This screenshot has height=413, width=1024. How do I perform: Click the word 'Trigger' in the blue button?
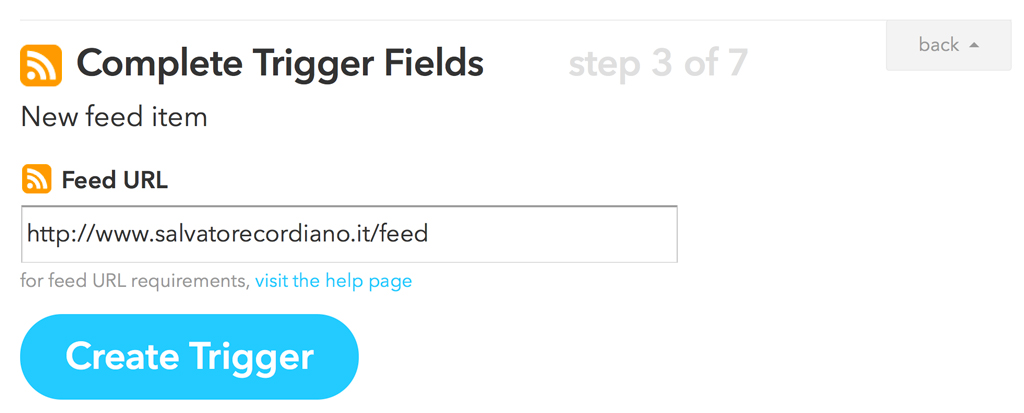(x=253, y=357)
